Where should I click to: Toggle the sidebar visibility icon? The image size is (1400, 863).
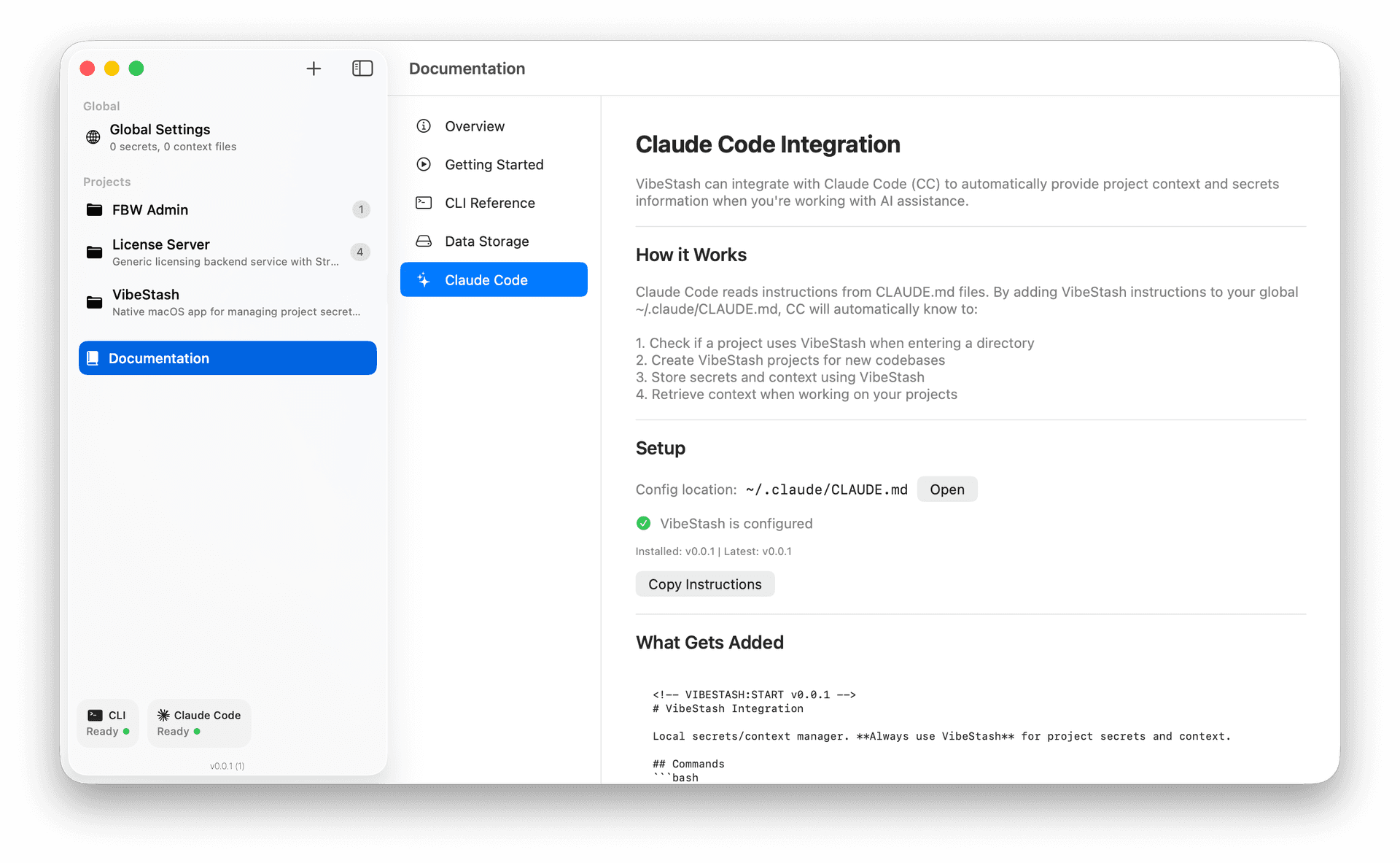point(362,69)
